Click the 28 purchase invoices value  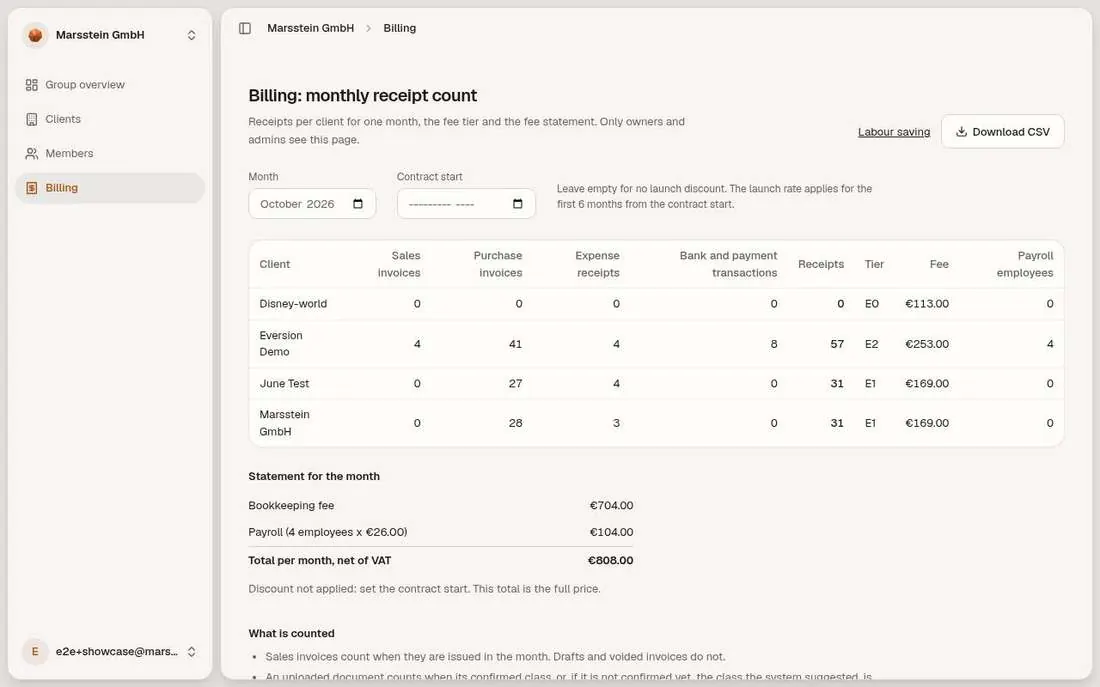[x=516, y=423]
